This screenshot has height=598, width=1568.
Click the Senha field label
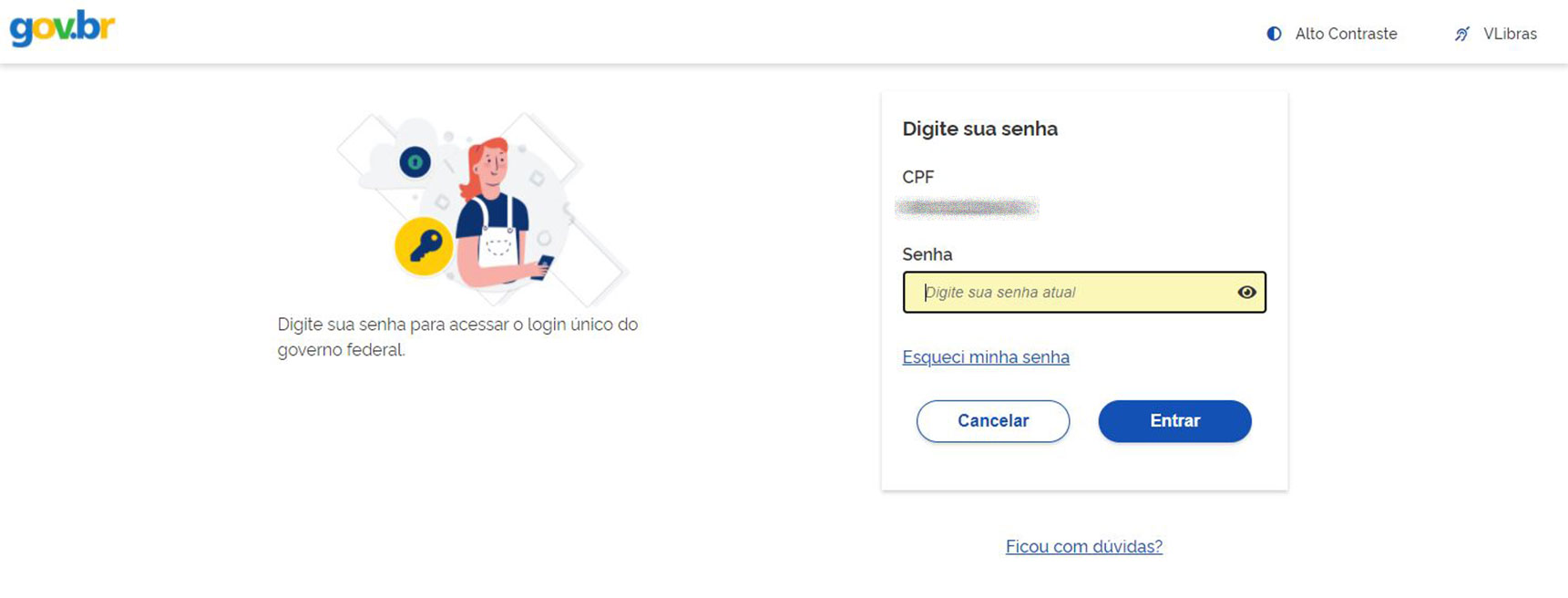point(927,254)
